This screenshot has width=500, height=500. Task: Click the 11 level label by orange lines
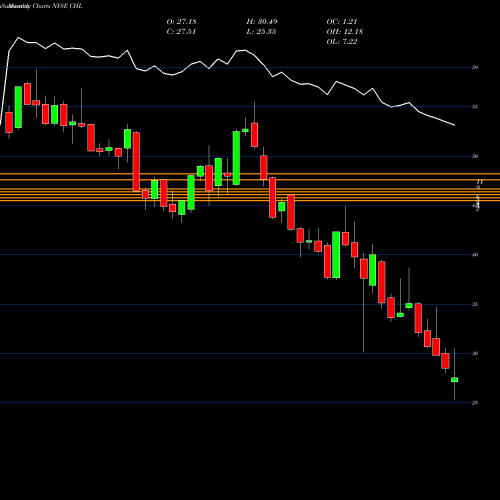[x=480, y=182]
